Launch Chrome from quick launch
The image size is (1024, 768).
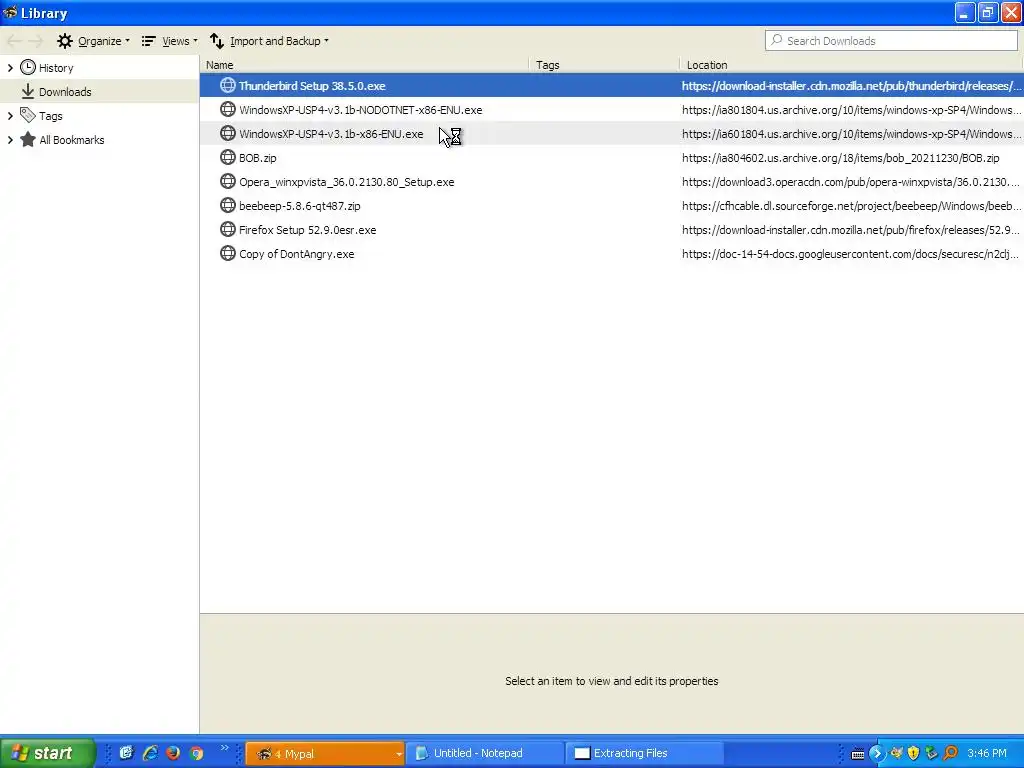(197, 753)
